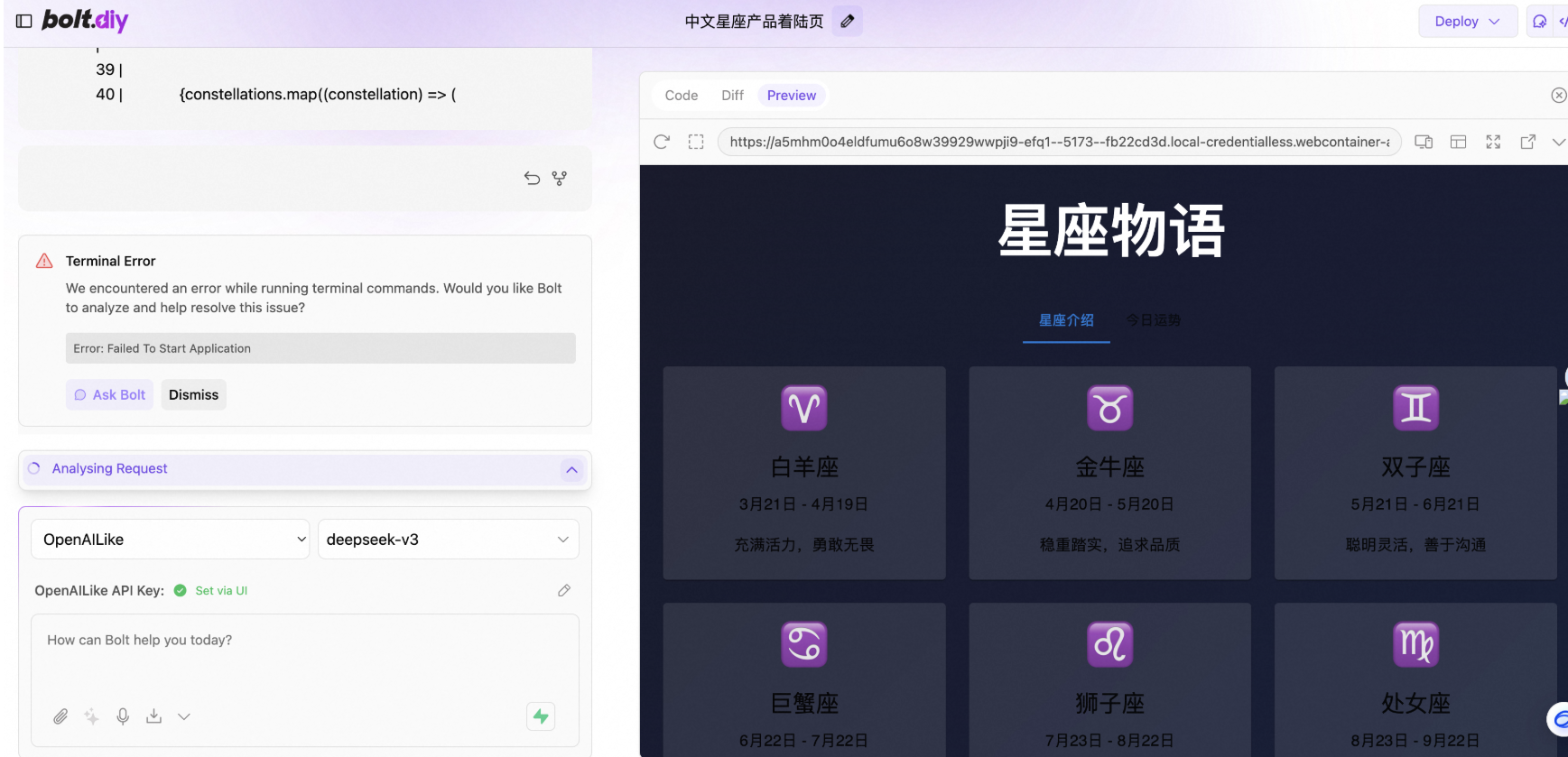Click the Set via UI status
The width and height of the screenshot is (1568, 757).
pyautogui.click(x=221, y=591)
